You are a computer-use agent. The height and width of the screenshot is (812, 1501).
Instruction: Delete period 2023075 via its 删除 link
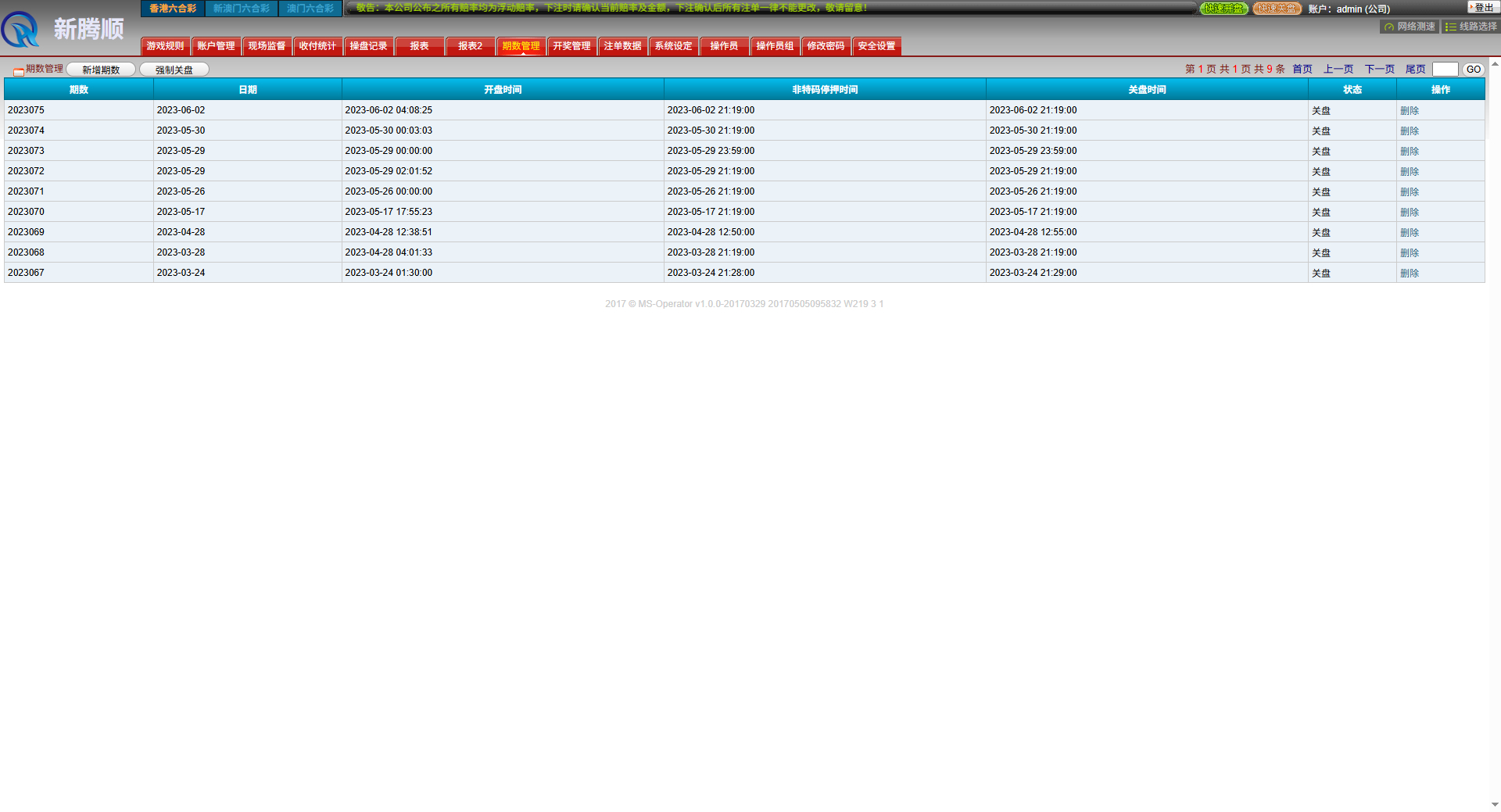pyautogui.click(x=1409, y=111)
